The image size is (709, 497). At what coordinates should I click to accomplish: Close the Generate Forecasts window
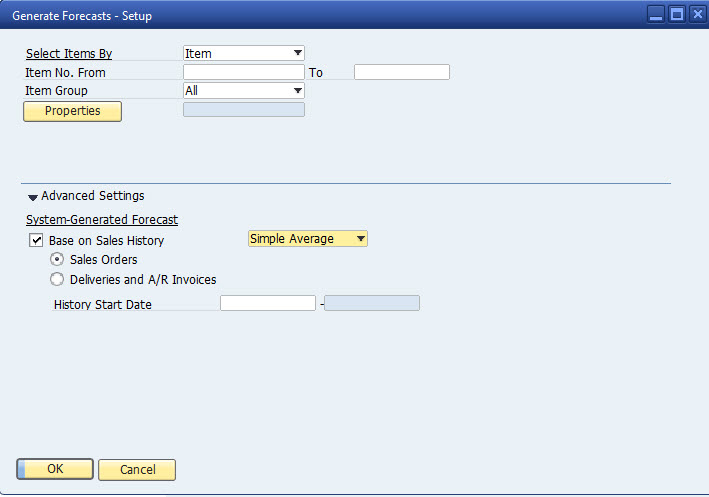(695, 15)
